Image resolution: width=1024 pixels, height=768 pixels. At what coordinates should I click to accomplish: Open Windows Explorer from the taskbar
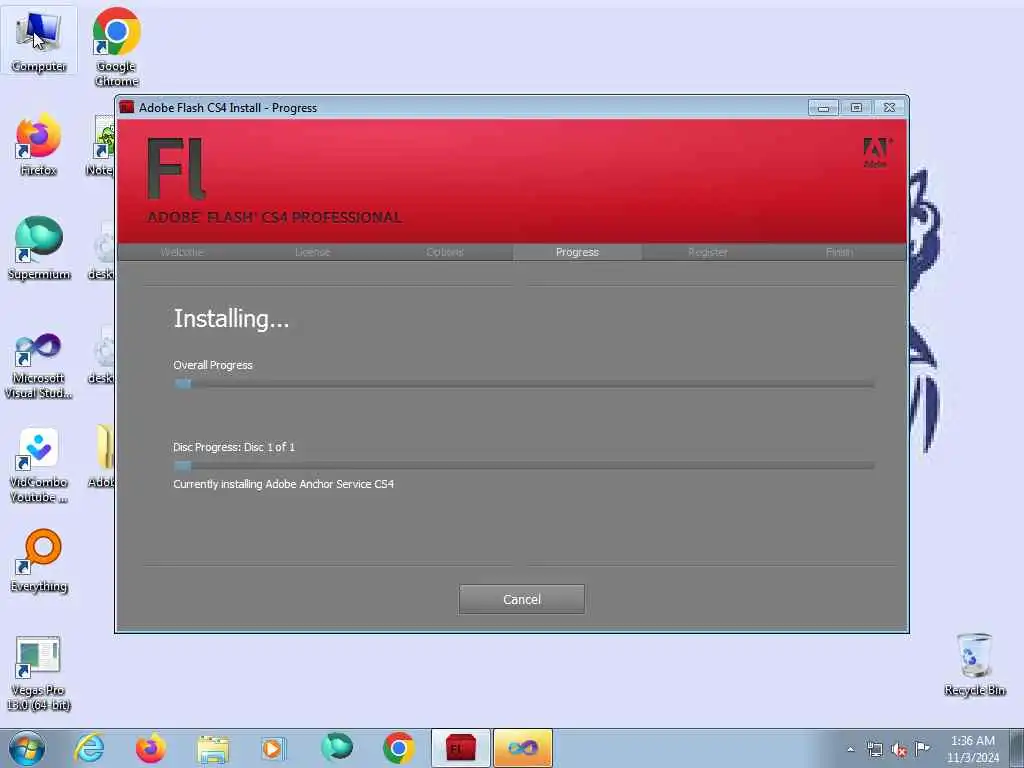point(213,748)
